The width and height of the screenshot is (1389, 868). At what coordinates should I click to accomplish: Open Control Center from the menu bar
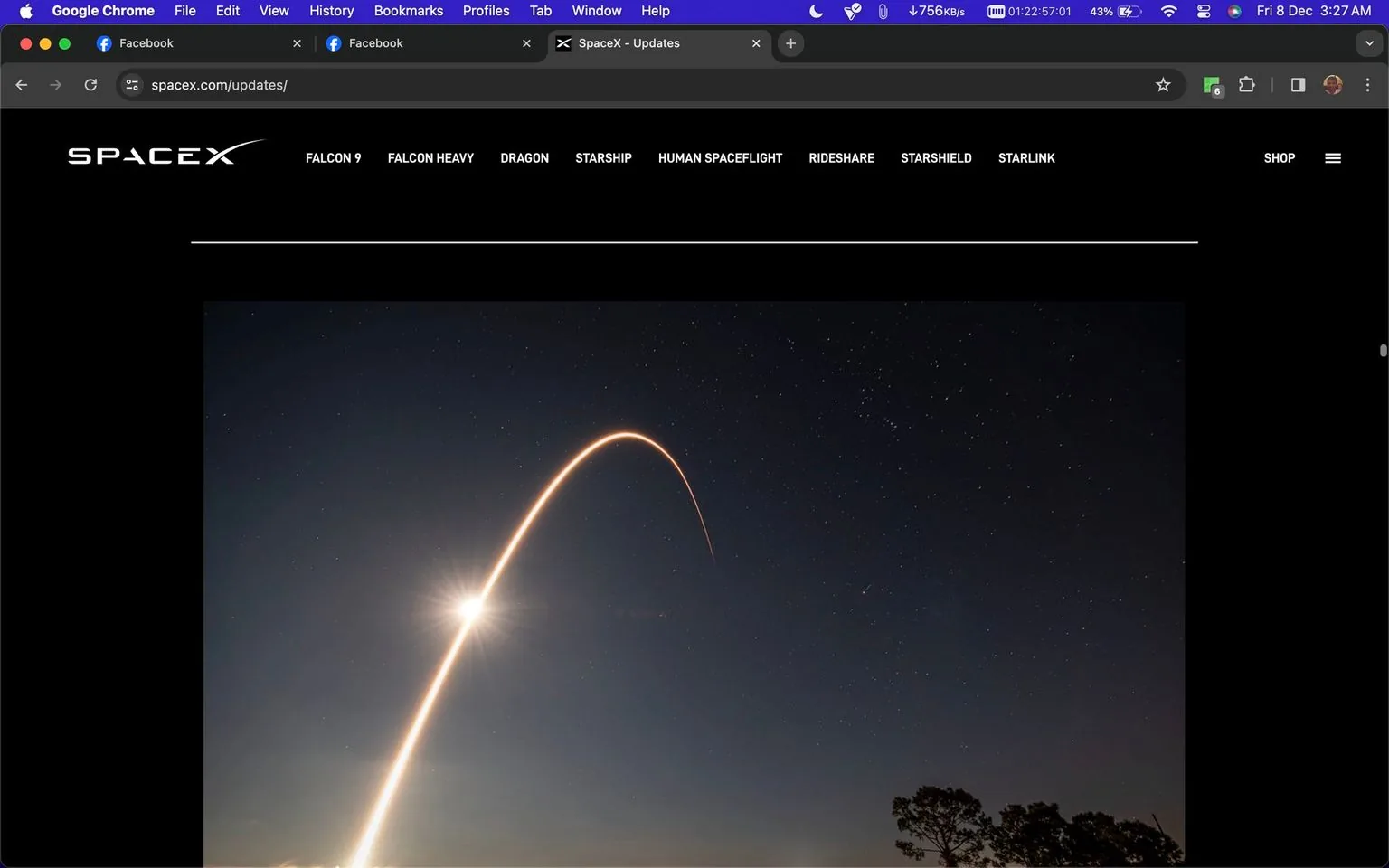pos(1203,11)
